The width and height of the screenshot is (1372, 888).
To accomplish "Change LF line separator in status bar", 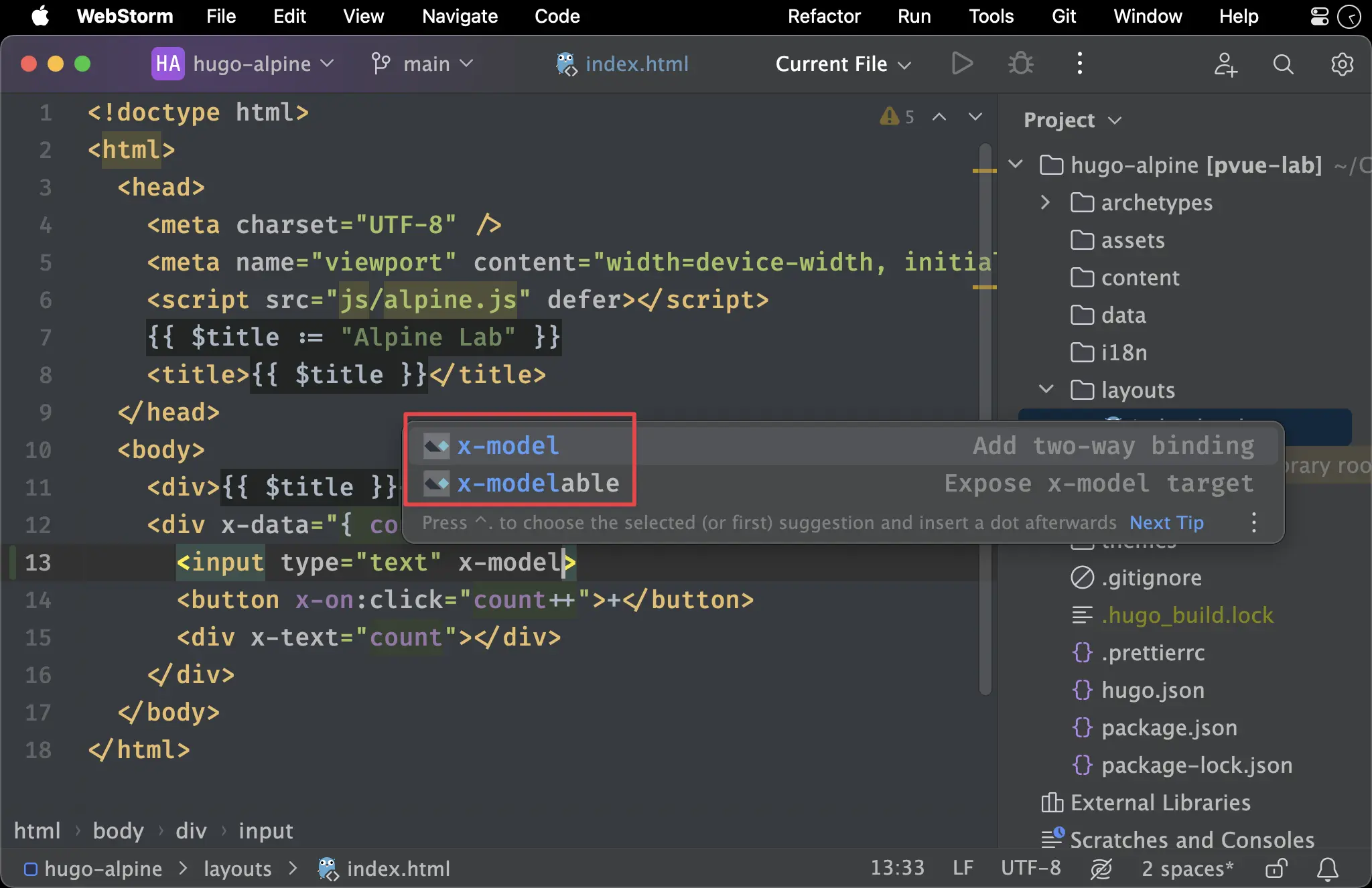I will [963, 869].
